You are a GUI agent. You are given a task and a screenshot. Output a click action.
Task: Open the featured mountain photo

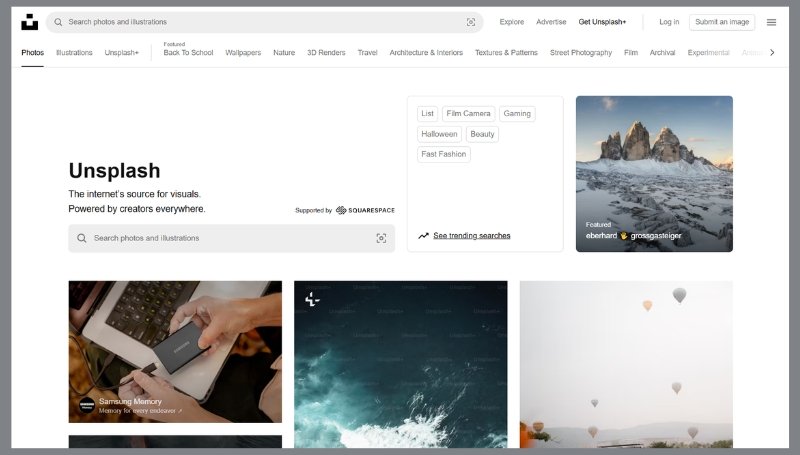click(654, 174)
